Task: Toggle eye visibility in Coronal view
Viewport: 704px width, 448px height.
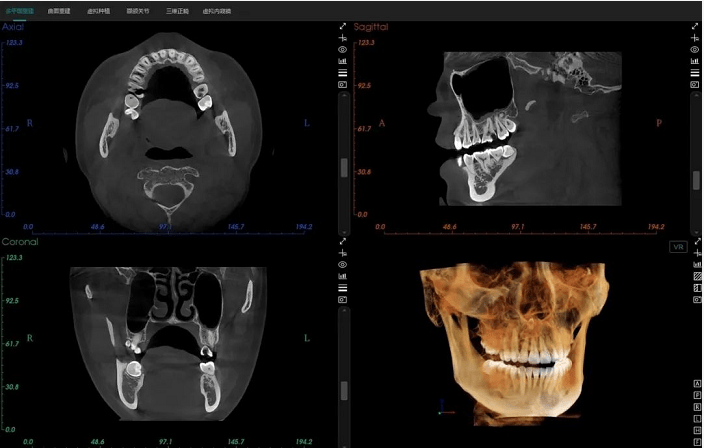Action: tap(343, 264)
